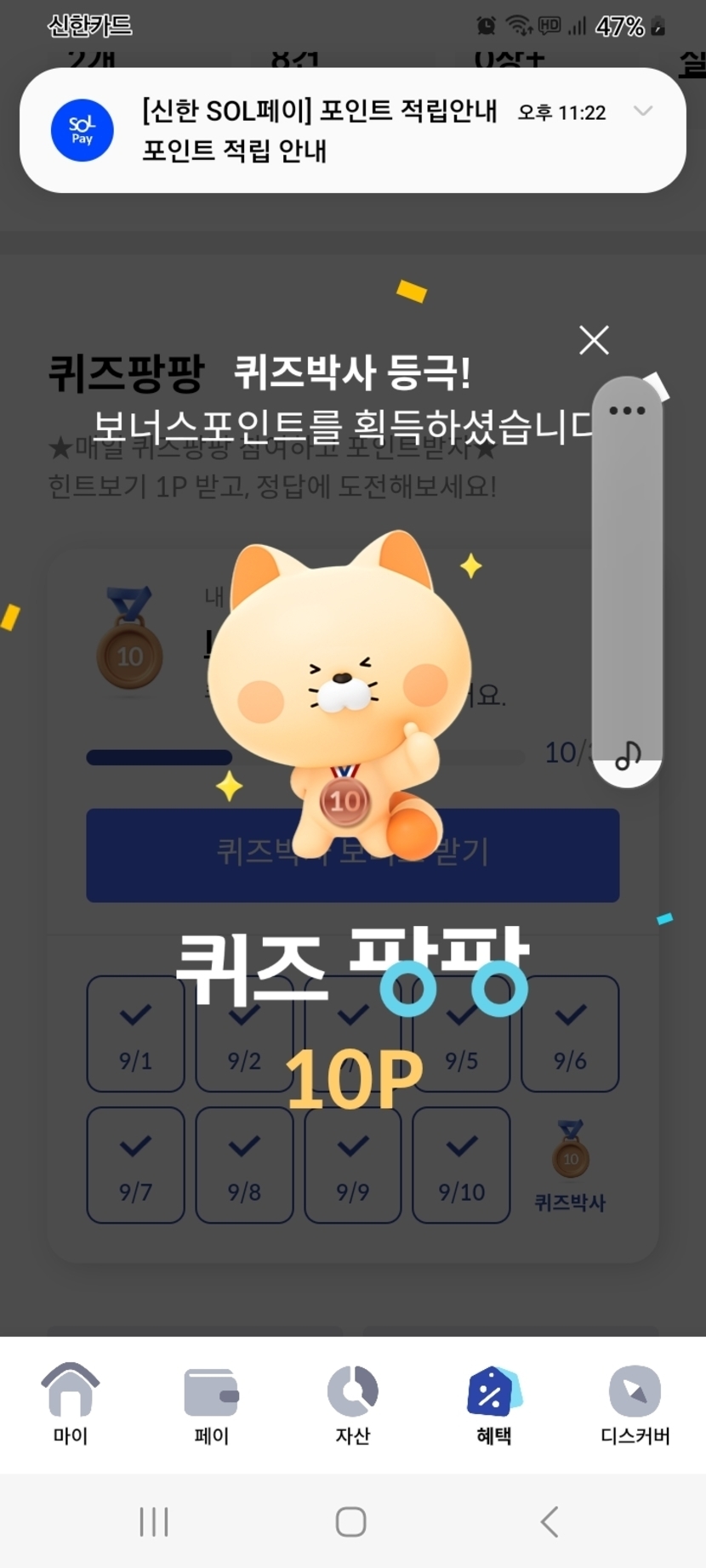Adjust the floating media volume slider

[x=628, y=582]
